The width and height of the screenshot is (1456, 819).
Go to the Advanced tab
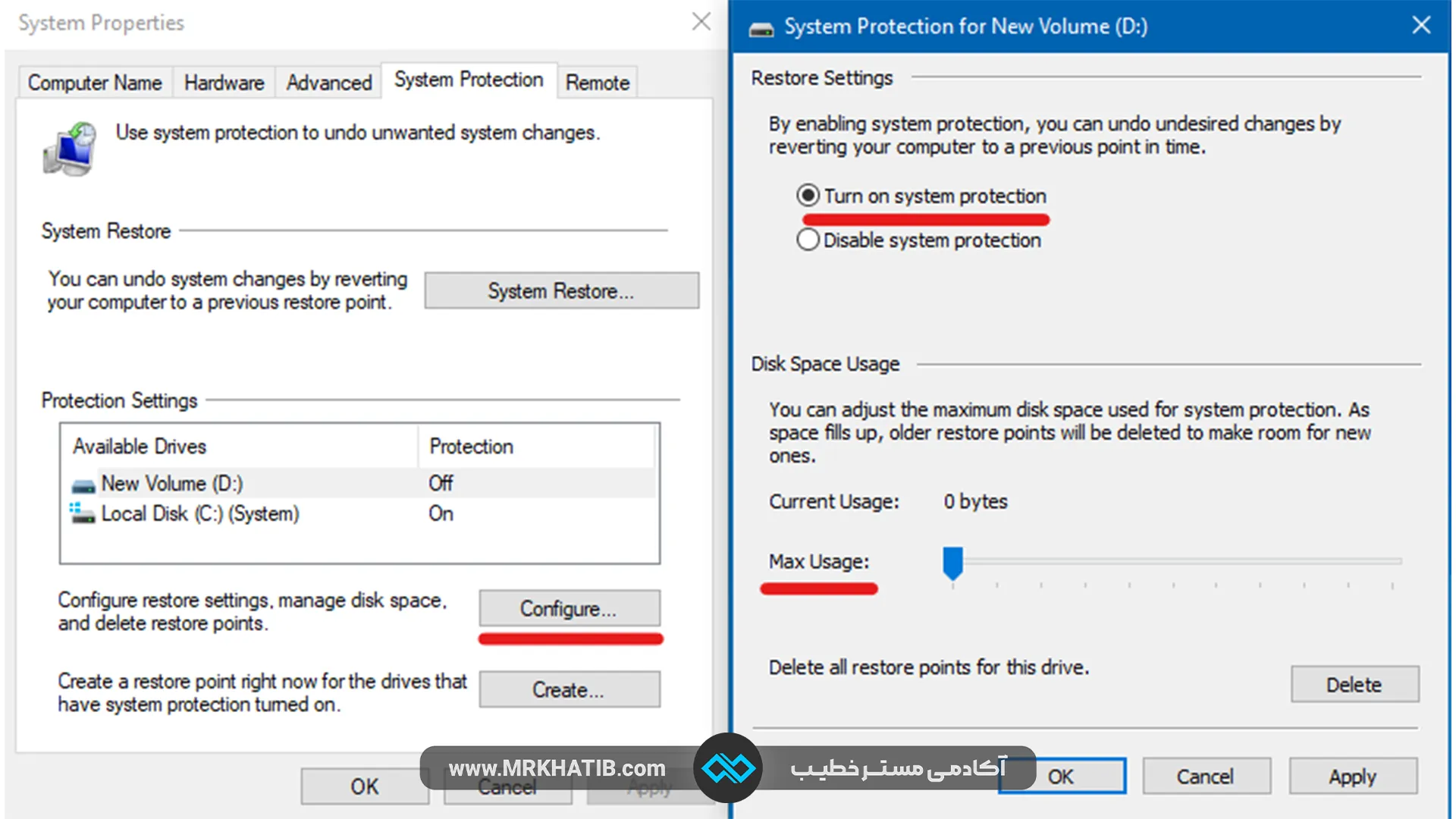[328, 83]
